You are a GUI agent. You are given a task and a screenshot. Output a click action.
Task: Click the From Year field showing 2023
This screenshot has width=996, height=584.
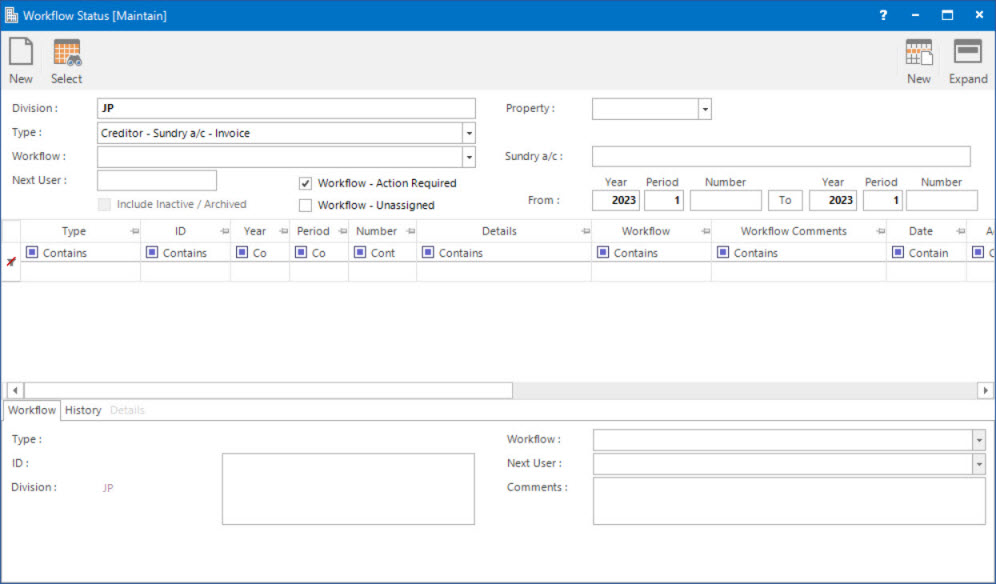(616, 199)
